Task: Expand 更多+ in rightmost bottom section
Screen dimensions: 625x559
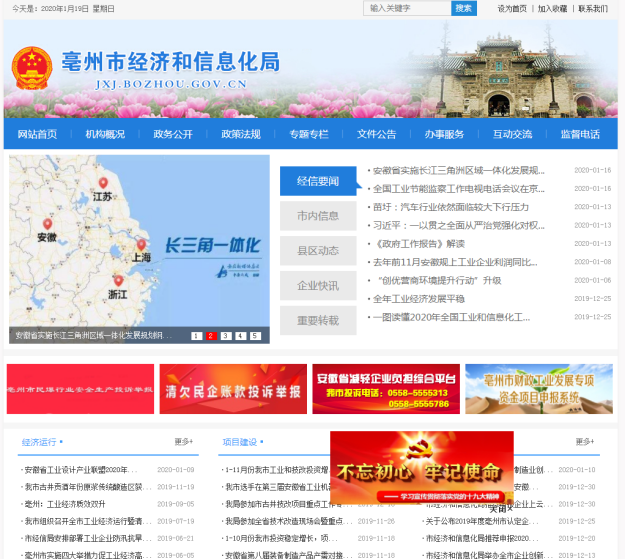Action: click(x=585, y=441)
